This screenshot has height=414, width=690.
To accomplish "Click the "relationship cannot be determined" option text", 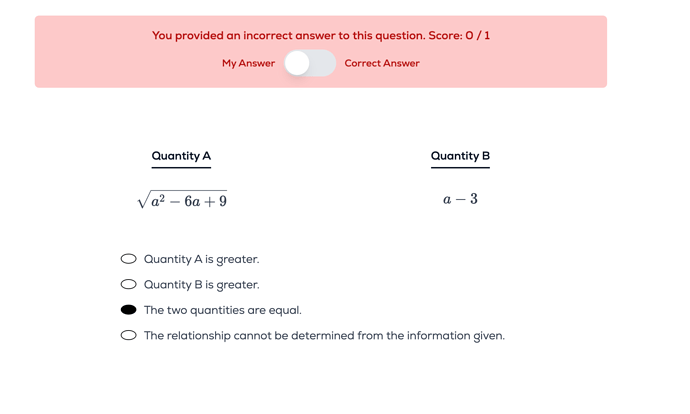I will point(324,336).
